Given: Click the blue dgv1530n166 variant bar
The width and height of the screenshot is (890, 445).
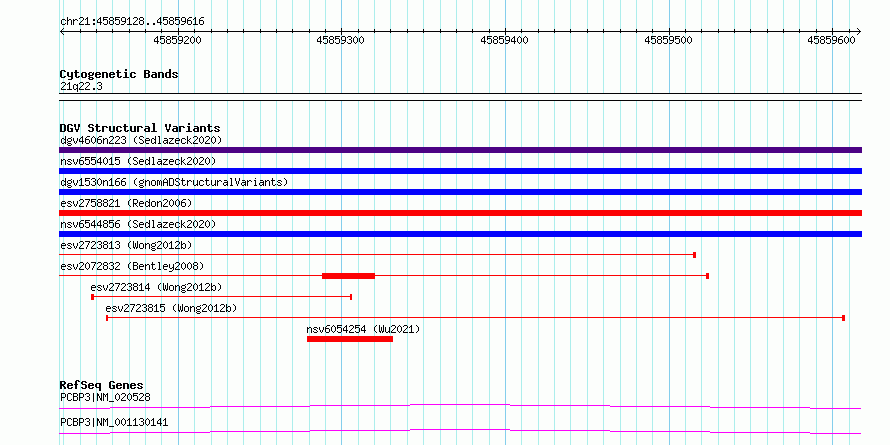Looking at the screenshot, I should [x=460, y=192].
